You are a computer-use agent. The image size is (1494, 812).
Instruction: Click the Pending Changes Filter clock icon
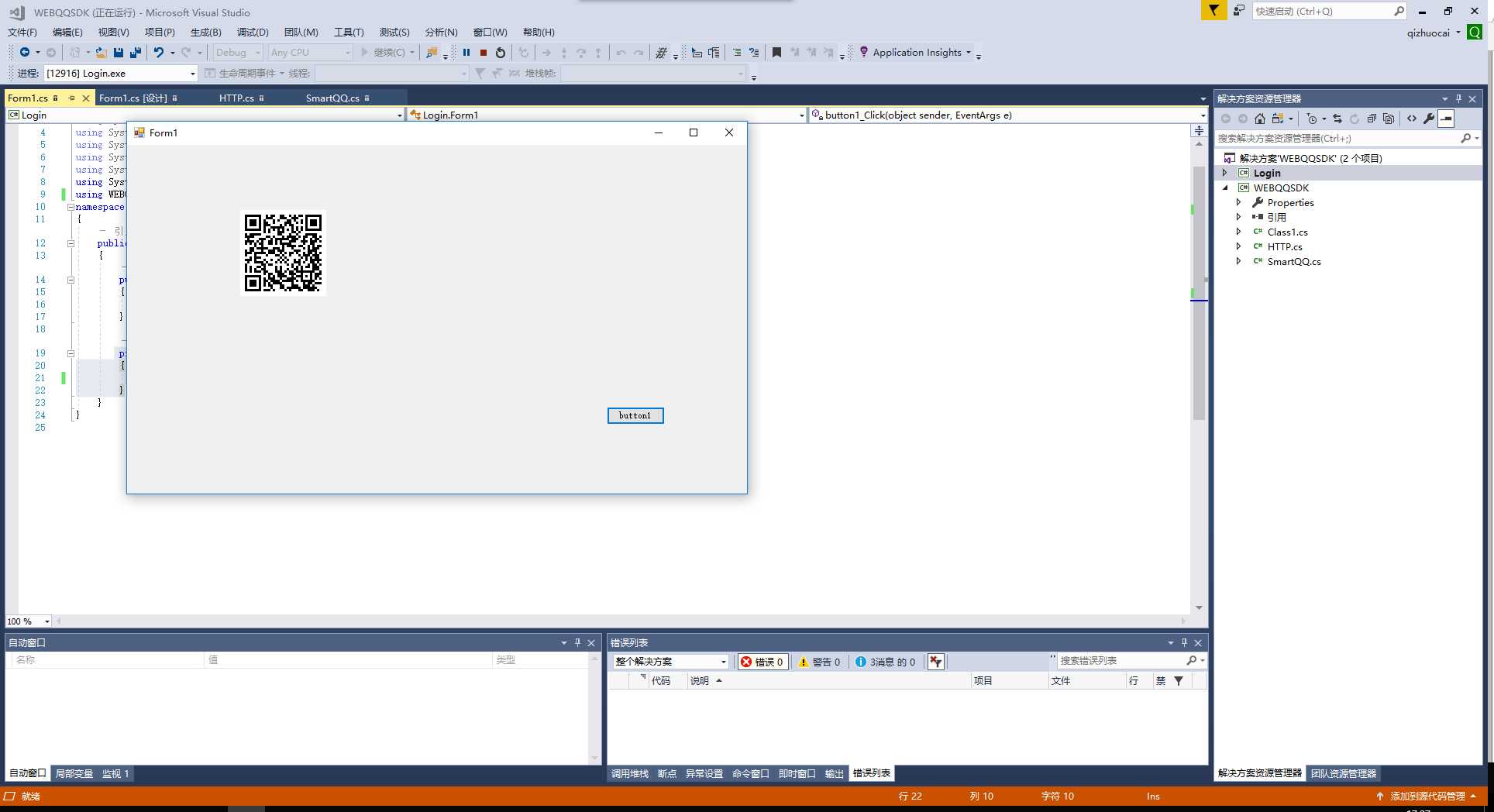pos(1311,119)
